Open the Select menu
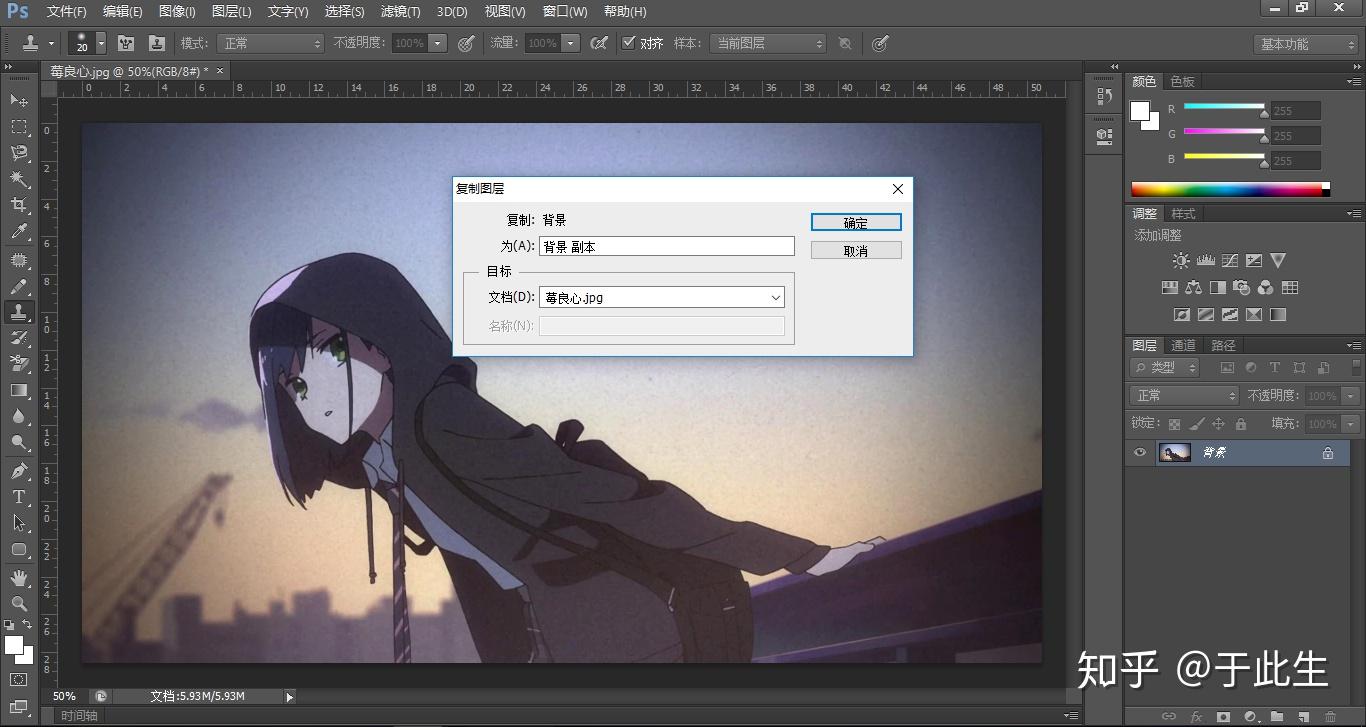This screenshot has height=727, width=1366. 345,11
